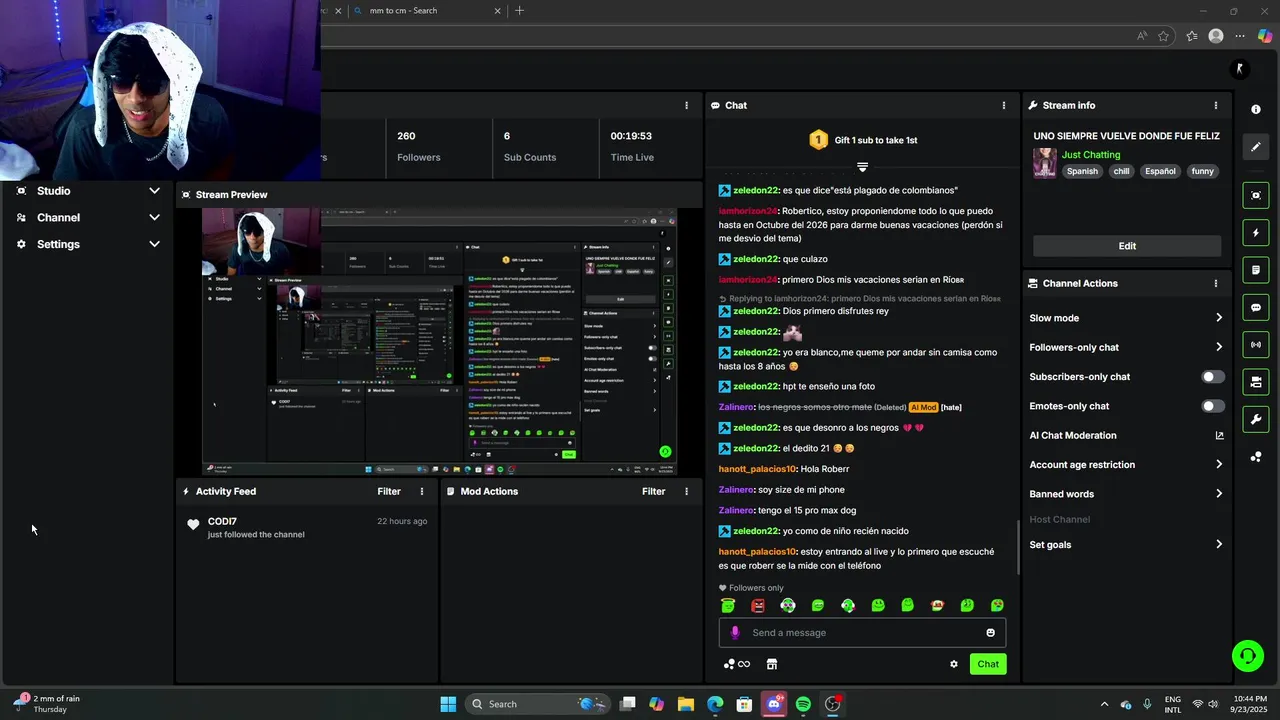
Task: Open Stream info panel three-dot menu
Action: (1216, 105)
